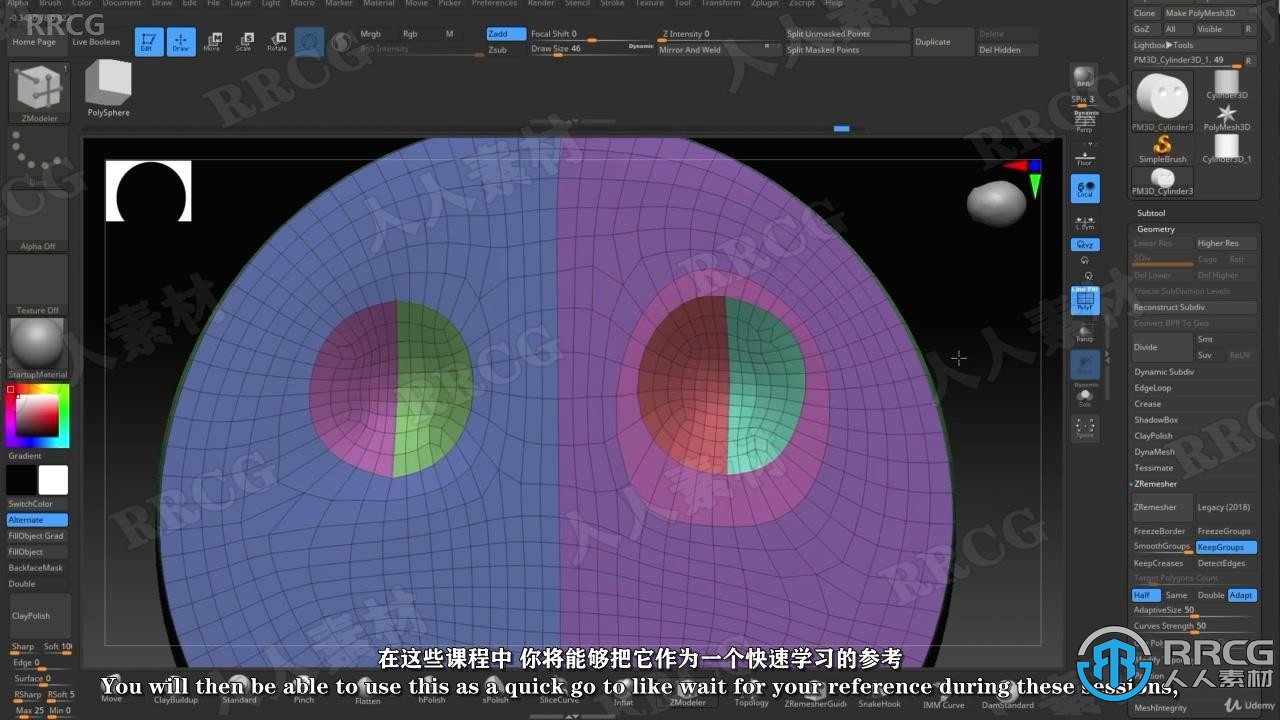
Task: Open the Preferences menu
Action: [x=494, y=4]
